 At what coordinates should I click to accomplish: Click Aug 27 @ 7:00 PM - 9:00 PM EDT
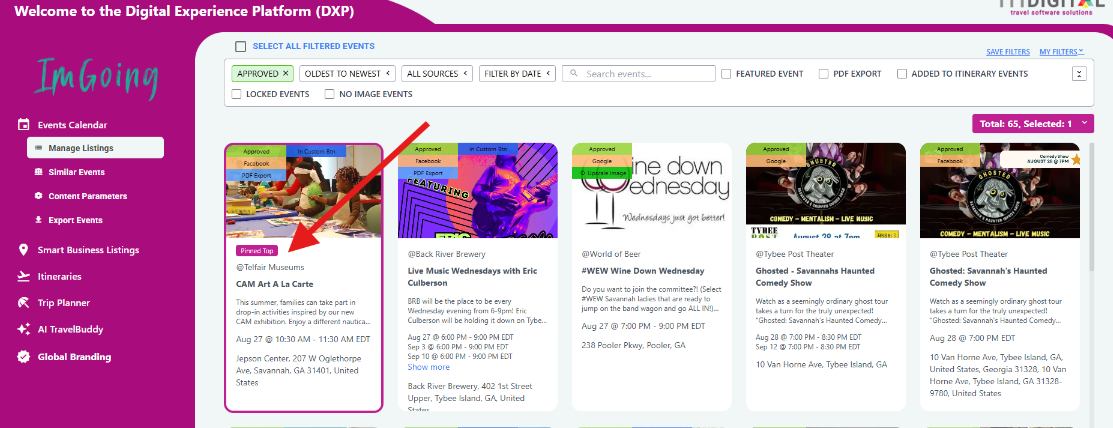pyautogui.click(x=643, y=327)
